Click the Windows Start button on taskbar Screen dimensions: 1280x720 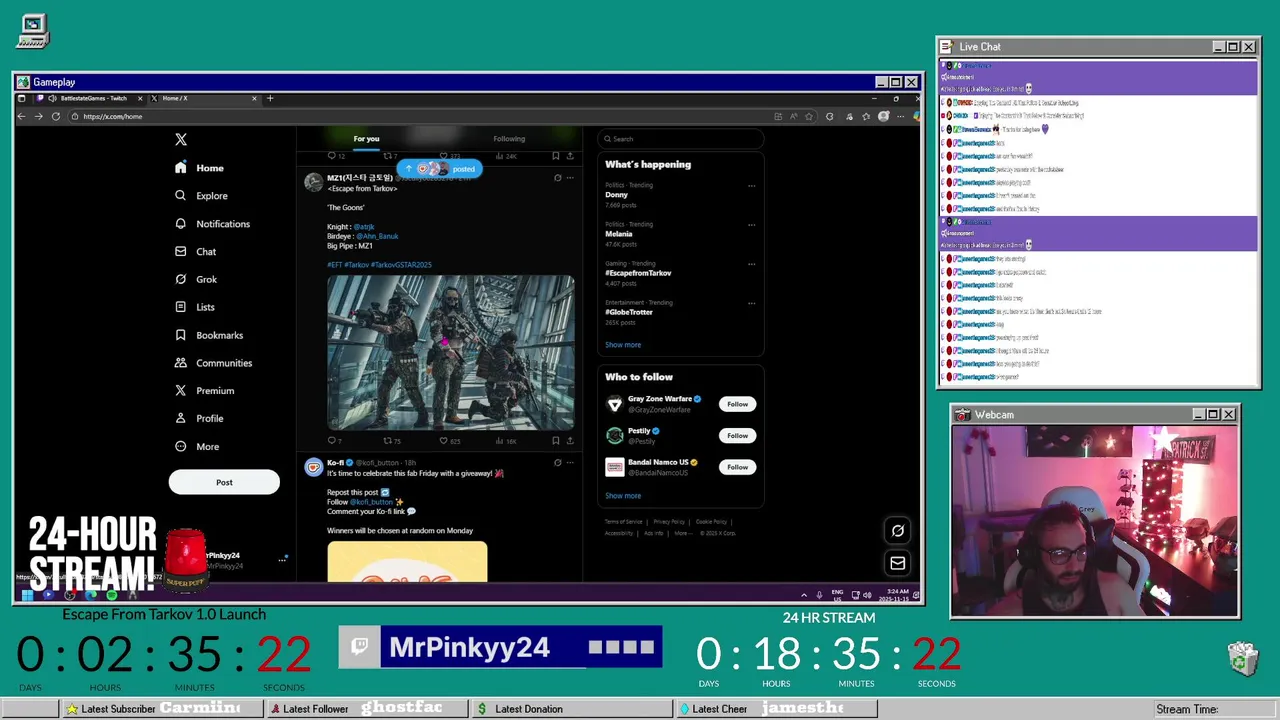pos(27,596)
